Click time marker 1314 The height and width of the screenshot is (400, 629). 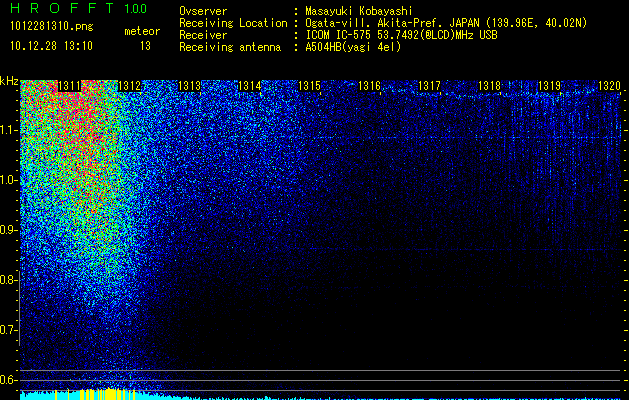(250, 86)
